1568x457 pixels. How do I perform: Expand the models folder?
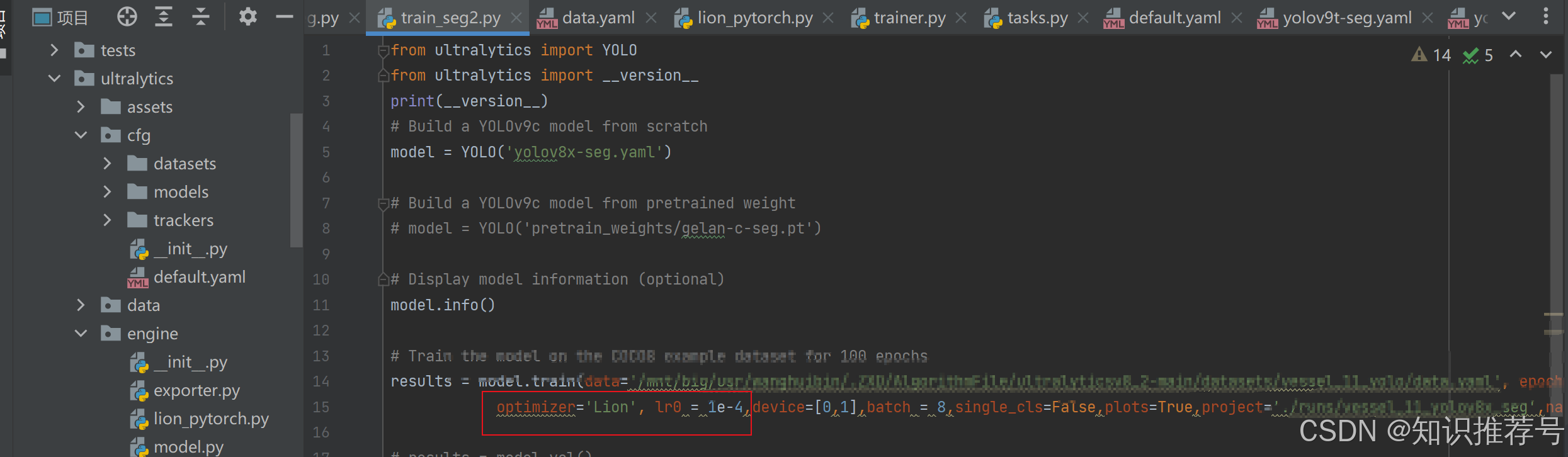pyautogui.click(x=107, y=191)
